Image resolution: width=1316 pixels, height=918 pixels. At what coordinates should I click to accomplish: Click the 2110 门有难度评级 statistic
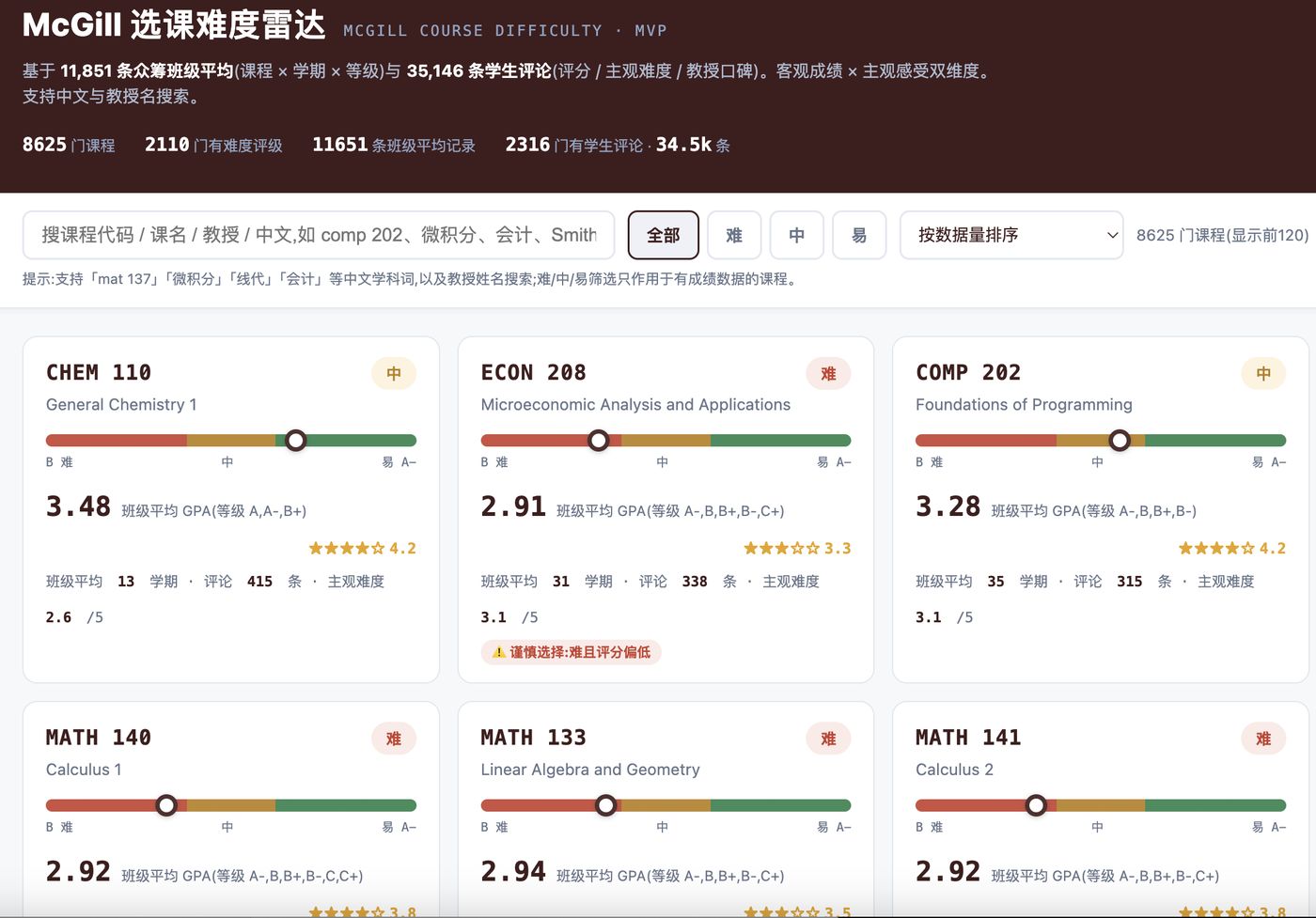[213, 145]
